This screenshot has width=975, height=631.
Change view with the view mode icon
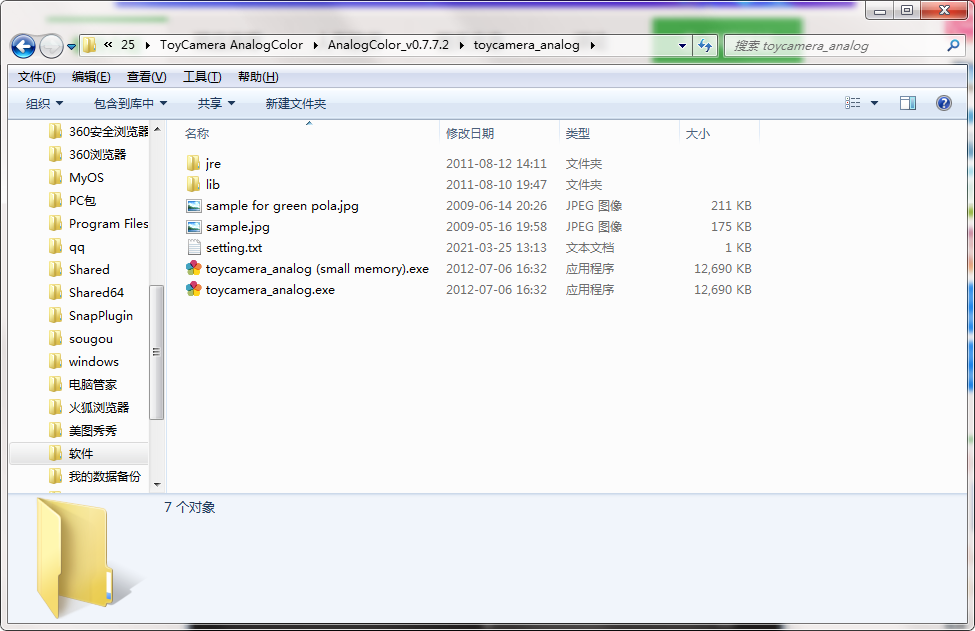coord(853,103)
